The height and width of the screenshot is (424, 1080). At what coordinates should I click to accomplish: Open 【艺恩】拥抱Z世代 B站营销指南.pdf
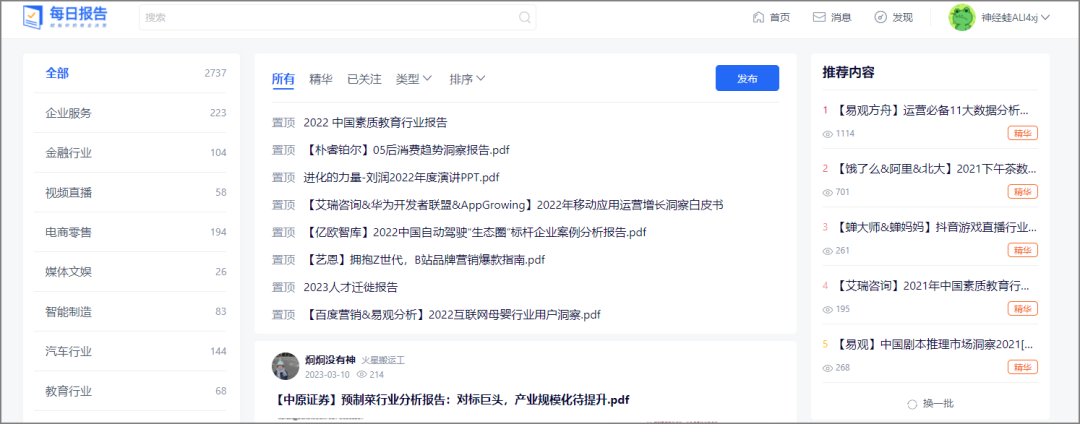[424, 260]
